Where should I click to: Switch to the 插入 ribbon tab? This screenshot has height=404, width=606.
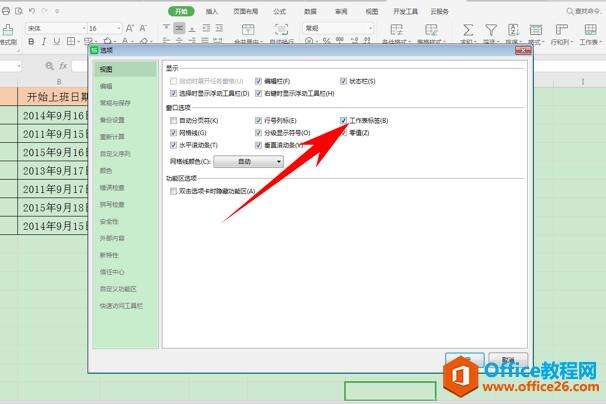click(x=212, y=11)
